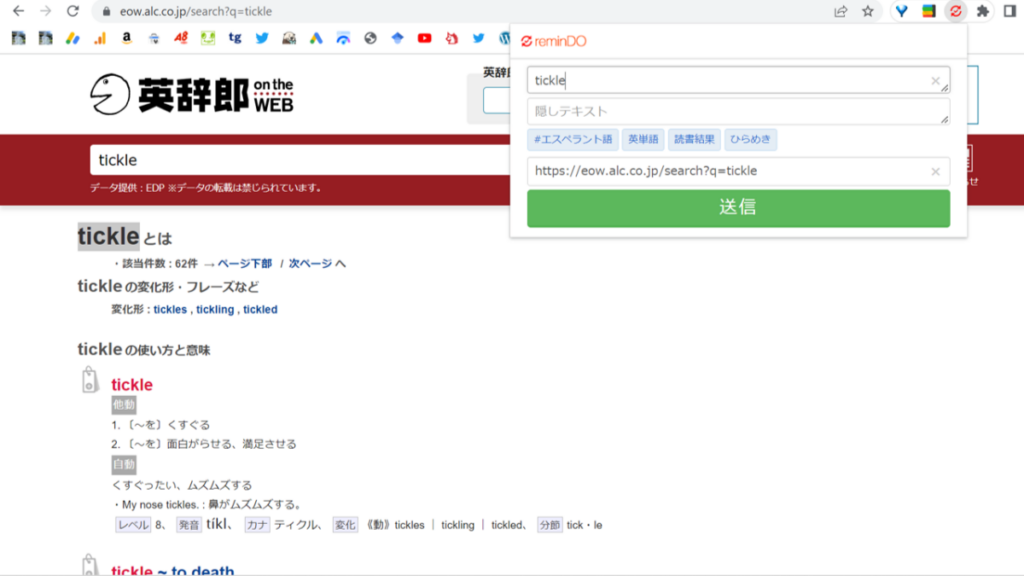The image size is (1024, 576).
Task: Open the red tickle headword entry
Action: pyautogui.click(x=132, y=385)
